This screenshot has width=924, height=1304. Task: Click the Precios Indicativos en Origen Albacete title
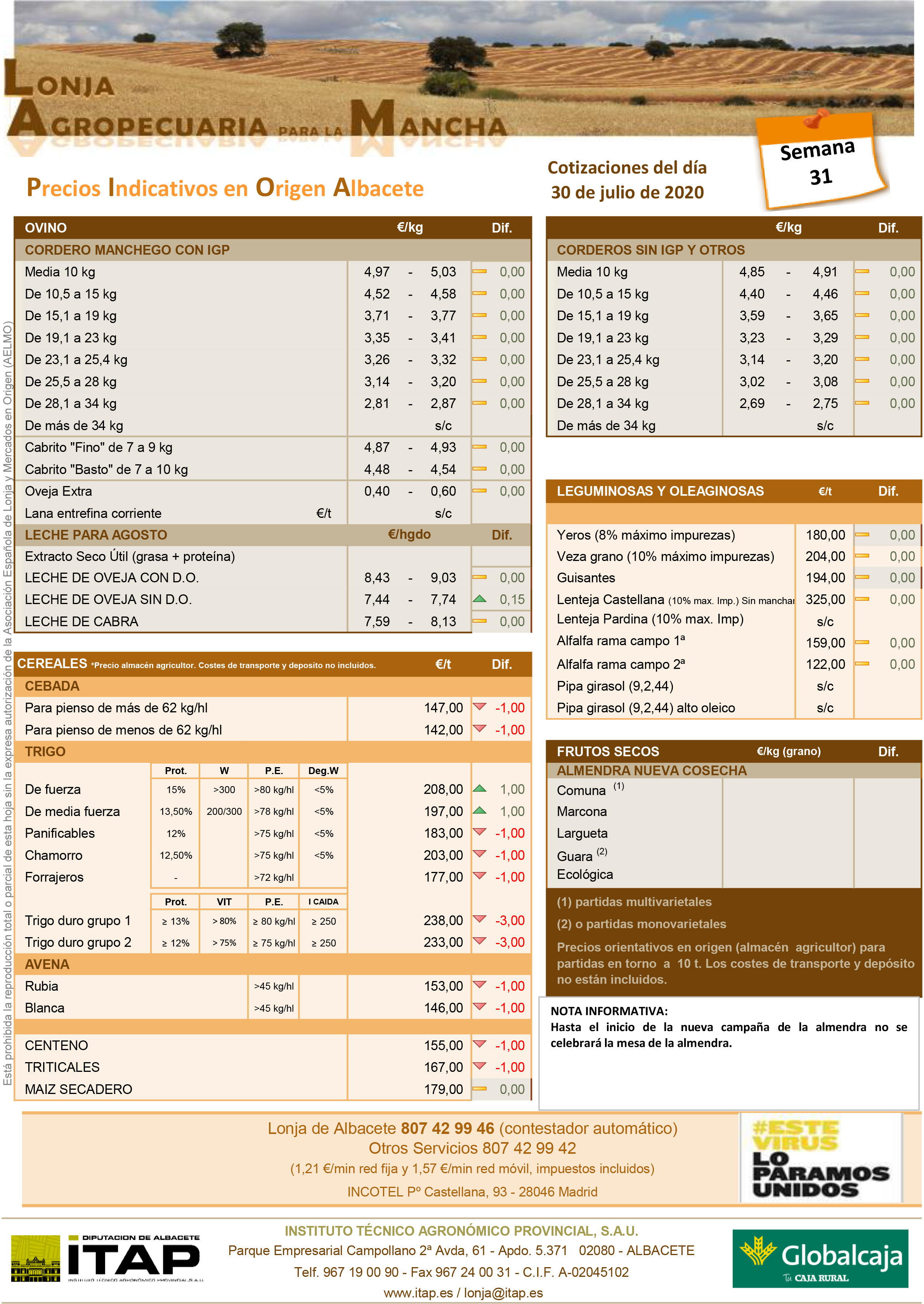pyautogui.click(x=225, y=188)
